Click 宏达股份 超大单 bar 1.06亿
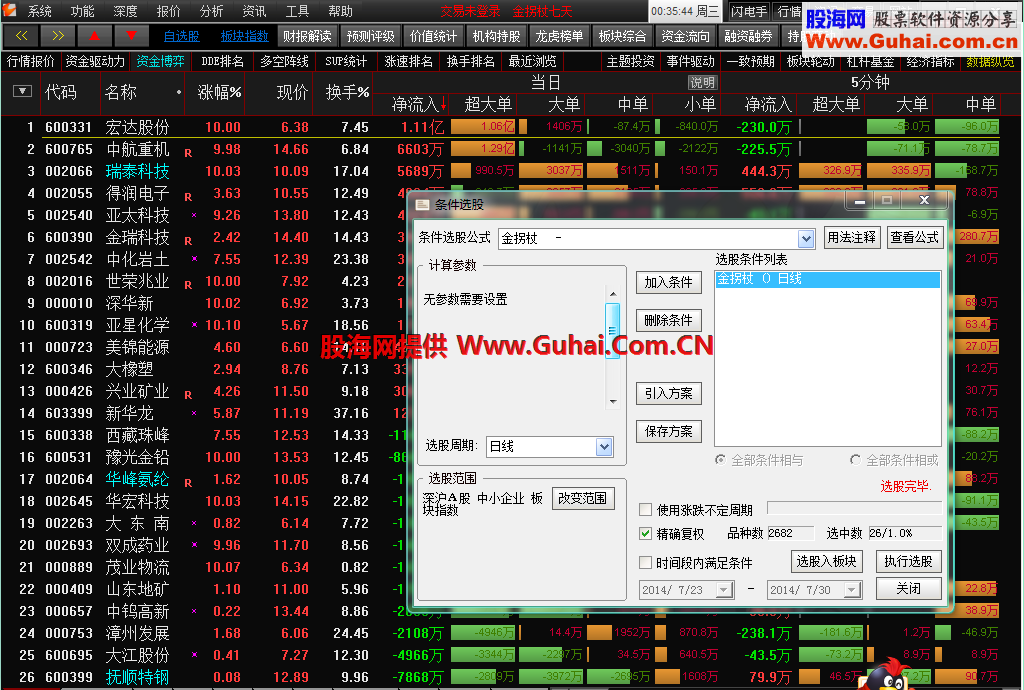This screenshot has width=1024, height=690. (483, 127)
